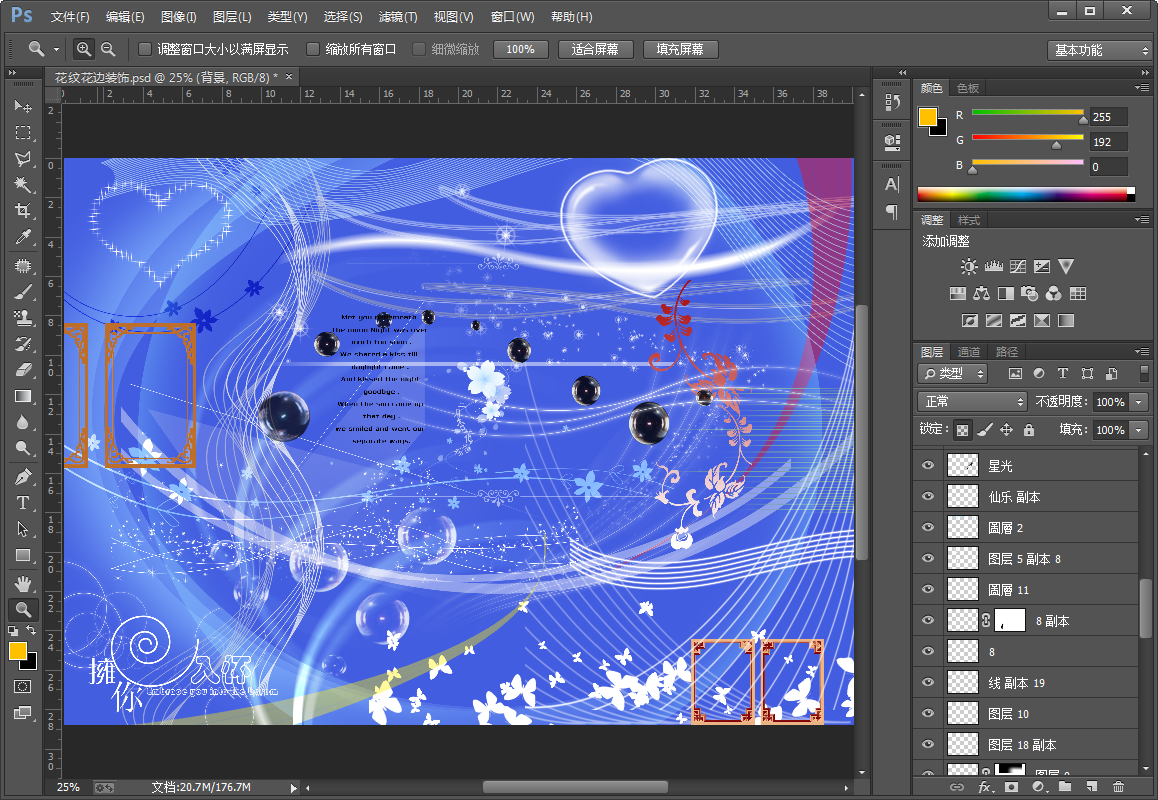Open the 基本功能 workspace dropdown
1158x800 pixels.
1102,50
